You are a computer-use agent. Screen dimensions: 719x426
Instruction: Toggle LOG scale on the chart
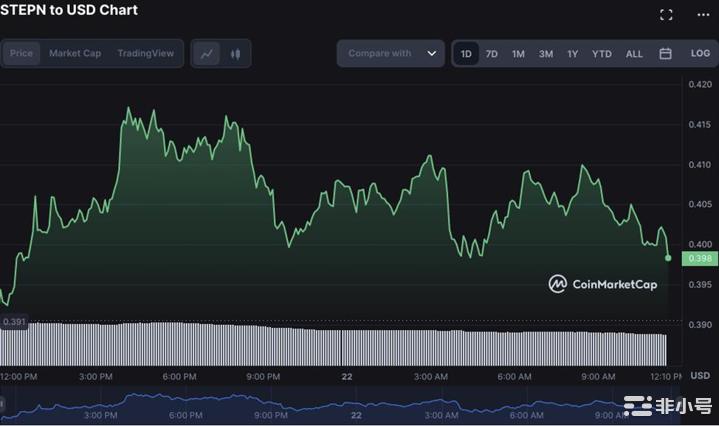click(x=700, y=54)
